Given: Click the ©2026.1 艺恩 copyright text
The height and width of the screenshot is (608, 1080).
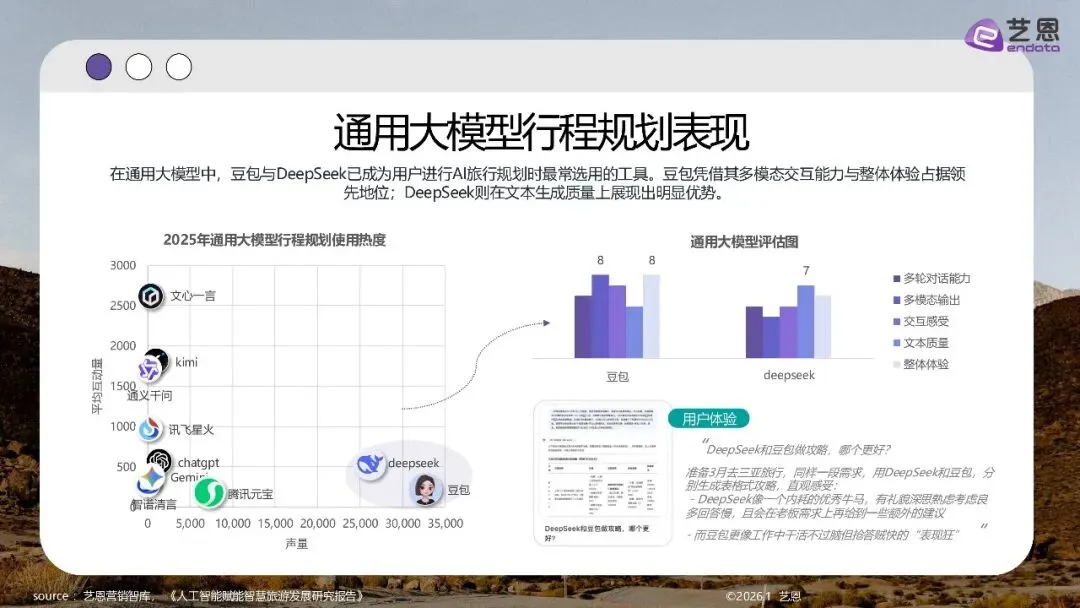Looking at the screenshot, I should (x=763, y=596).
